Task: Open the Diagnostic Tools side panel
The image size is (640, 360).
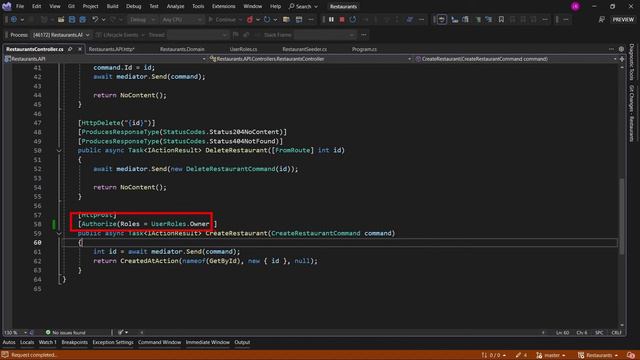Action: pyautogui.click(x=632, y=62)
